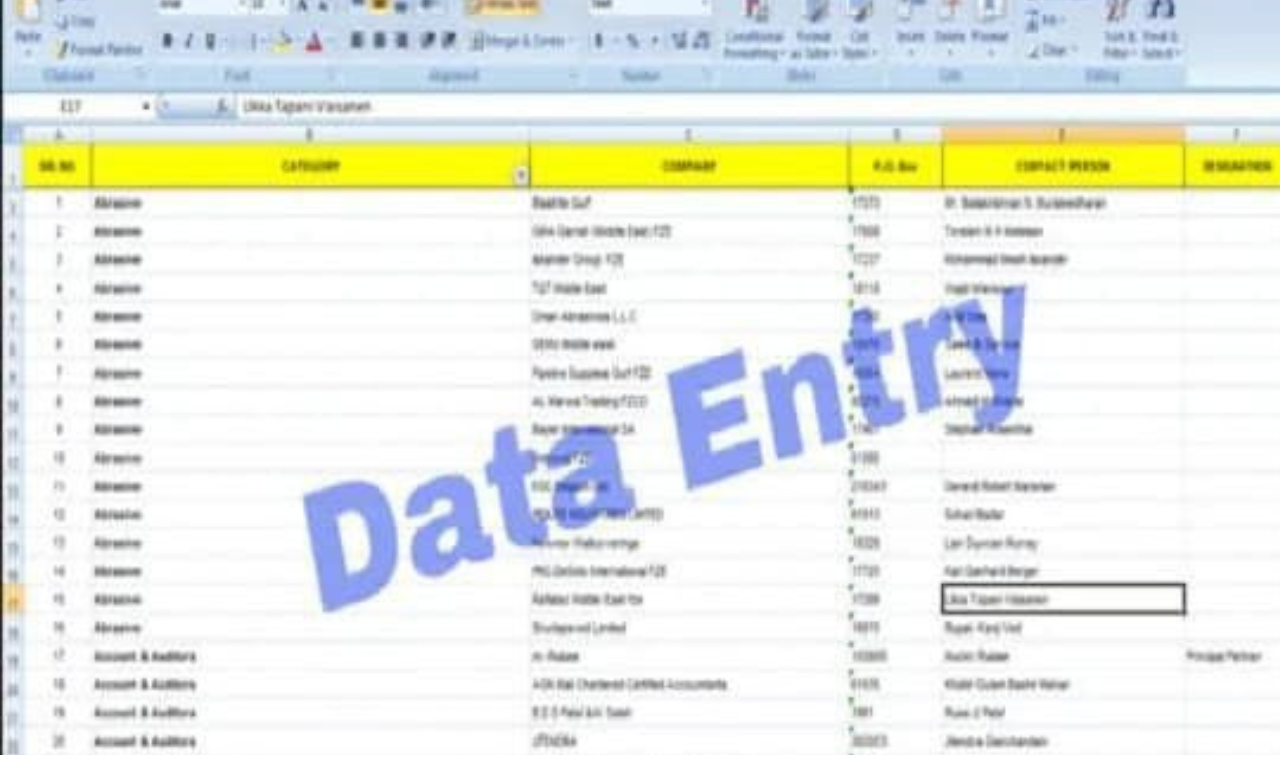
Task: Toggle bold formatting on selected cell
Action: coord(169,40)
